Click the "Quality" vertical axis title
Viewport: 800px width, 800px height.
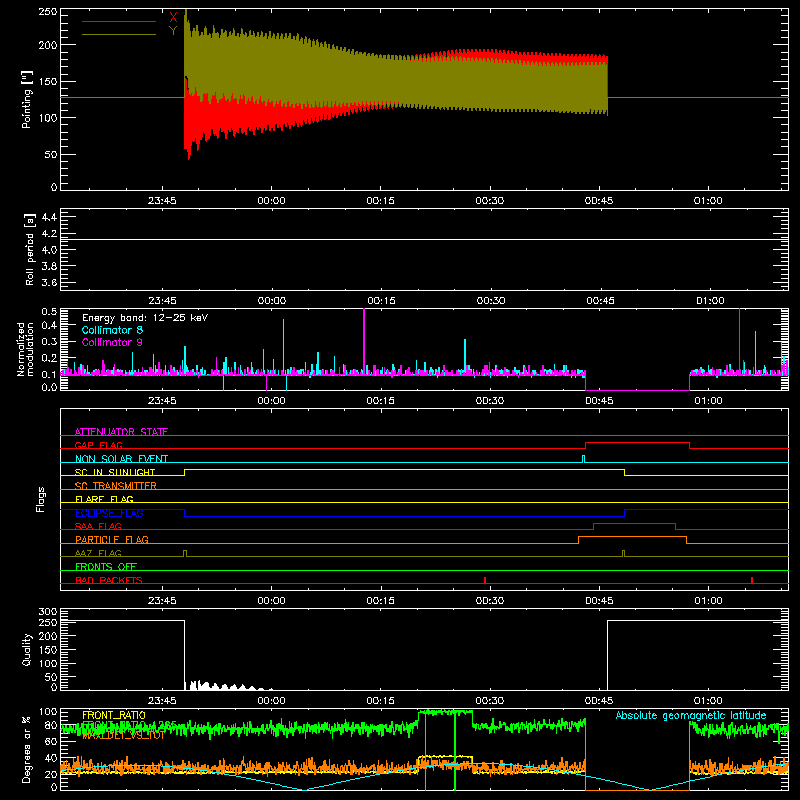pyautogui.click(x=27, y=649)
